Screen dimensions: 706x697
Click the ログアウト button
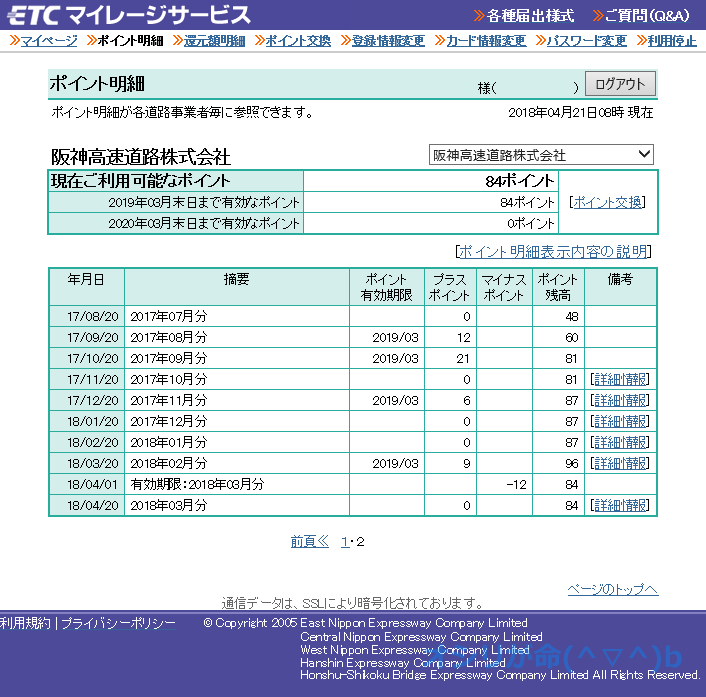click(620, 84)
